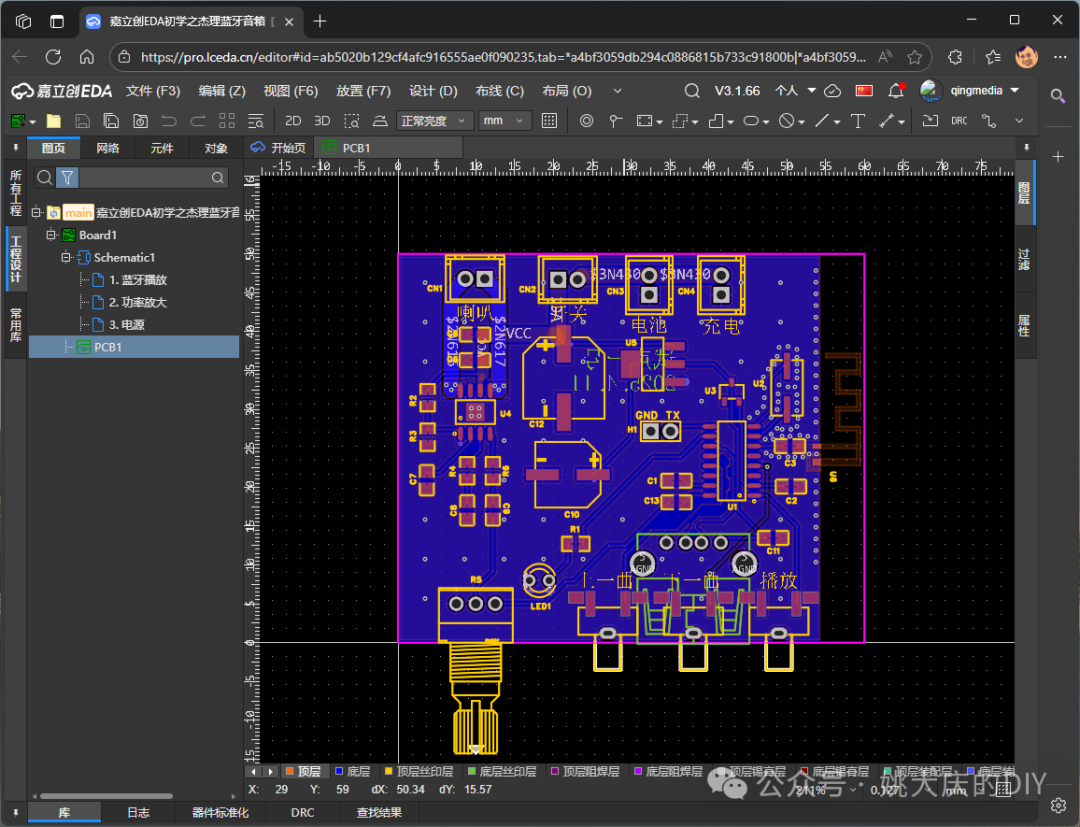
Task: Open the line tool dropdown arrow
Action: pyautogui.click(x=837, y=123)
